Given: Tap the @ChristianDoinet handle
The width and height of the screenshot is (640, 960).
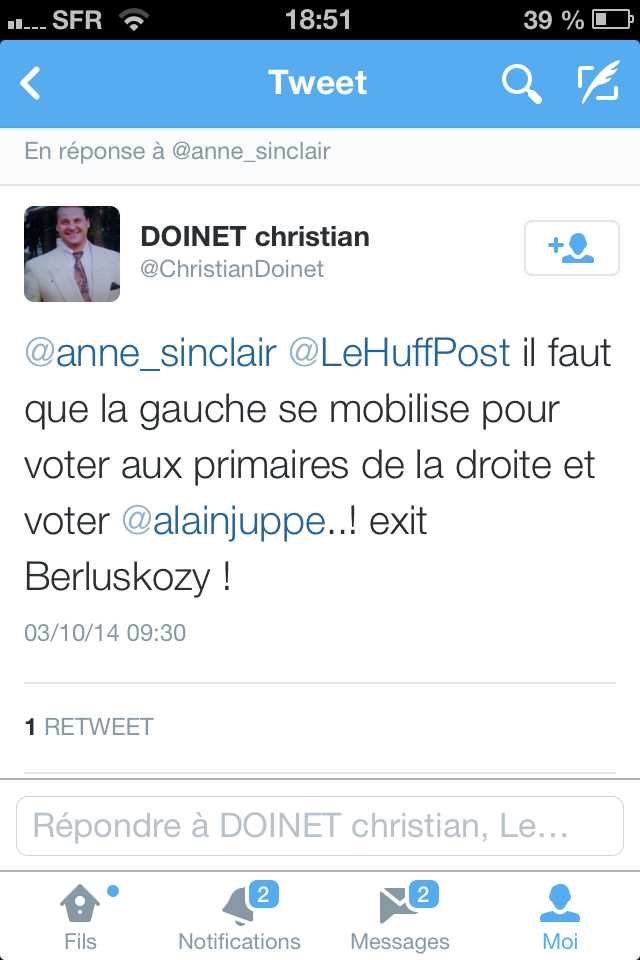Looking at the screenshot, I should click(x=233, y=270).
